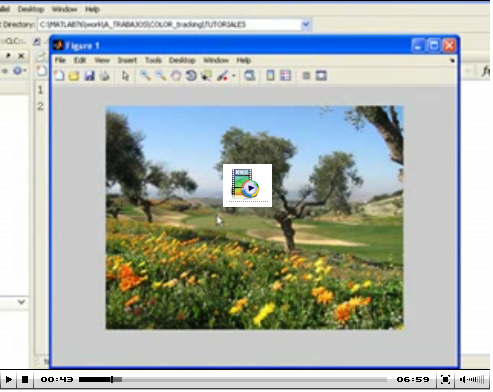Select the Pan hand tool

pyautogui.click(x=176, y=76)
